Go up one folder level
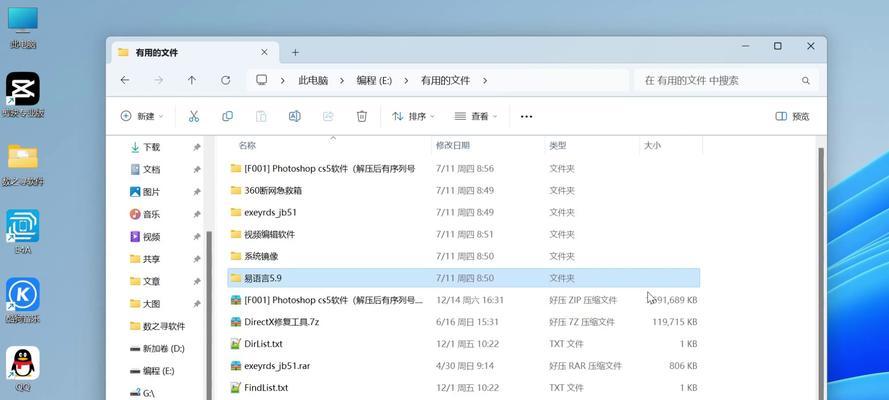The image size is (889, 400). (x=192, y=80)
